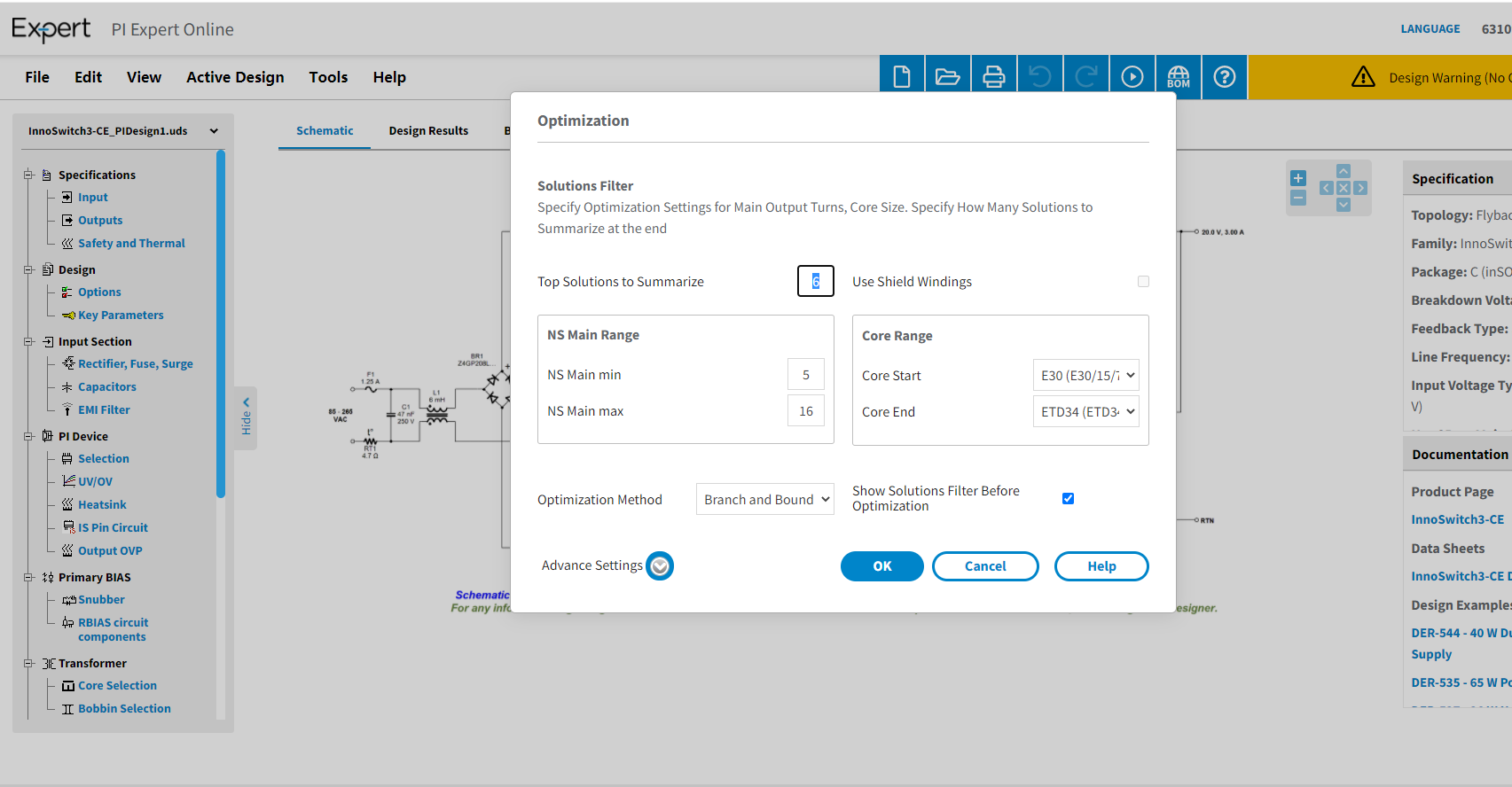Open the BOM globe icon

(x=1179, y=77)
